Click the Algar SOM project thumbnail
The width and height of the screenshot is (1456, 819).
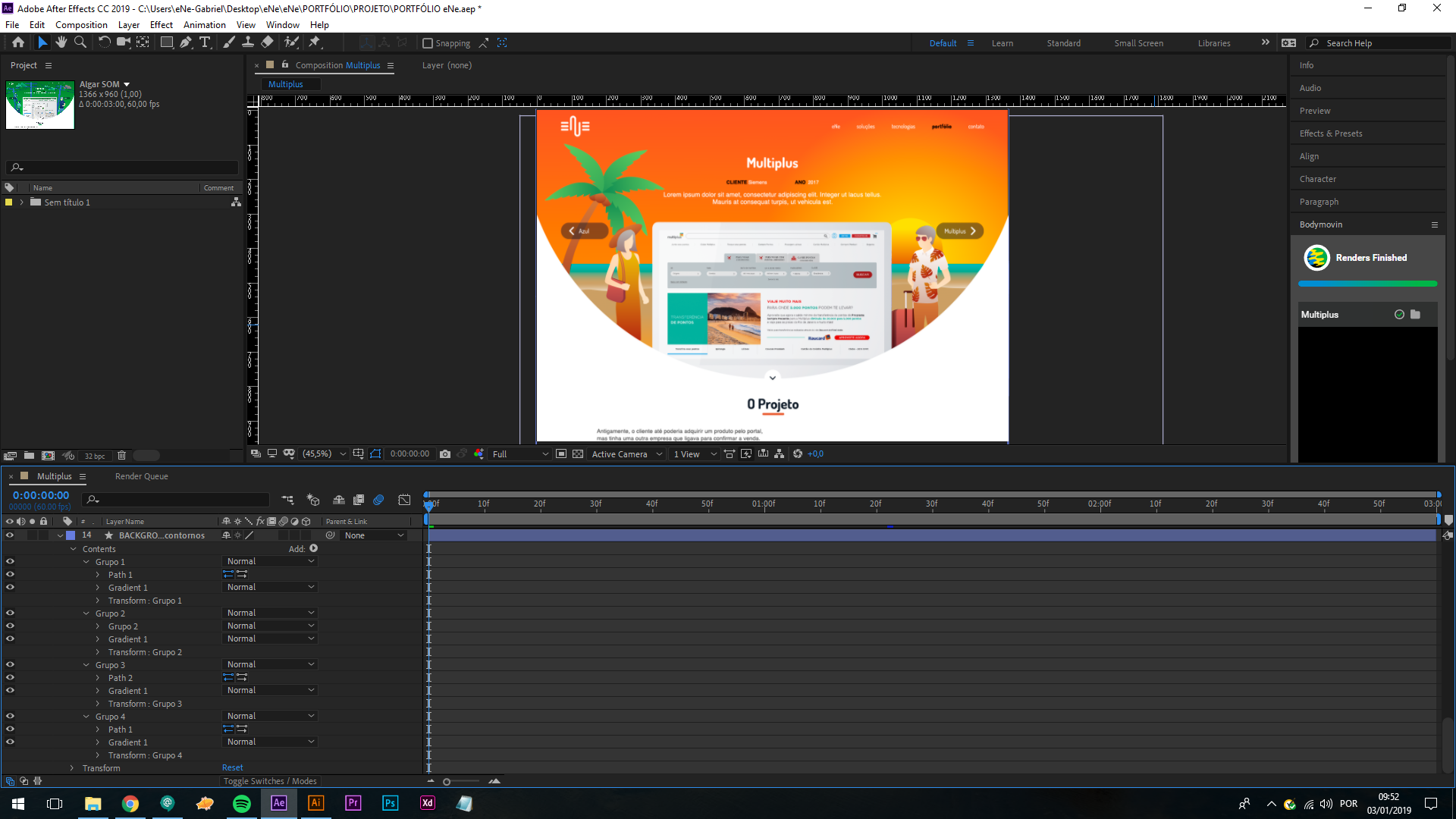[40, 105]
